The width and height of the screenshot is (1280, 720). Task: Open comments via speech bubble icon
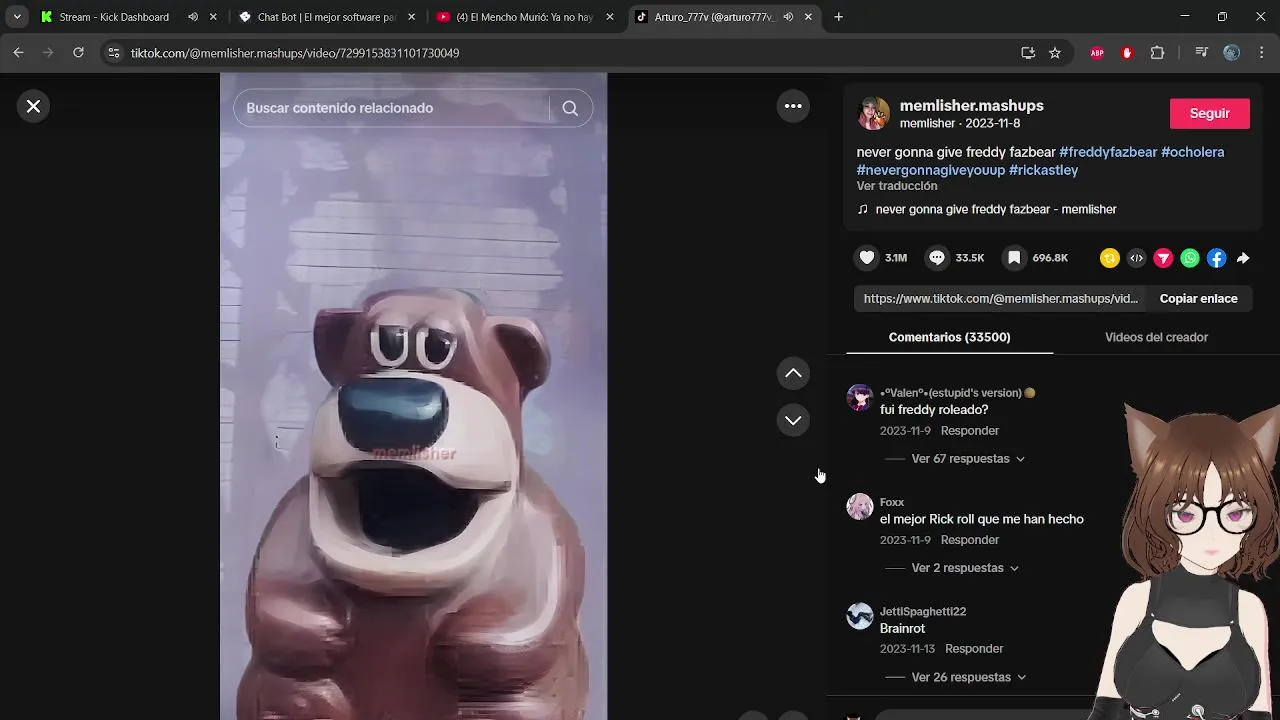tap(937, 258)
